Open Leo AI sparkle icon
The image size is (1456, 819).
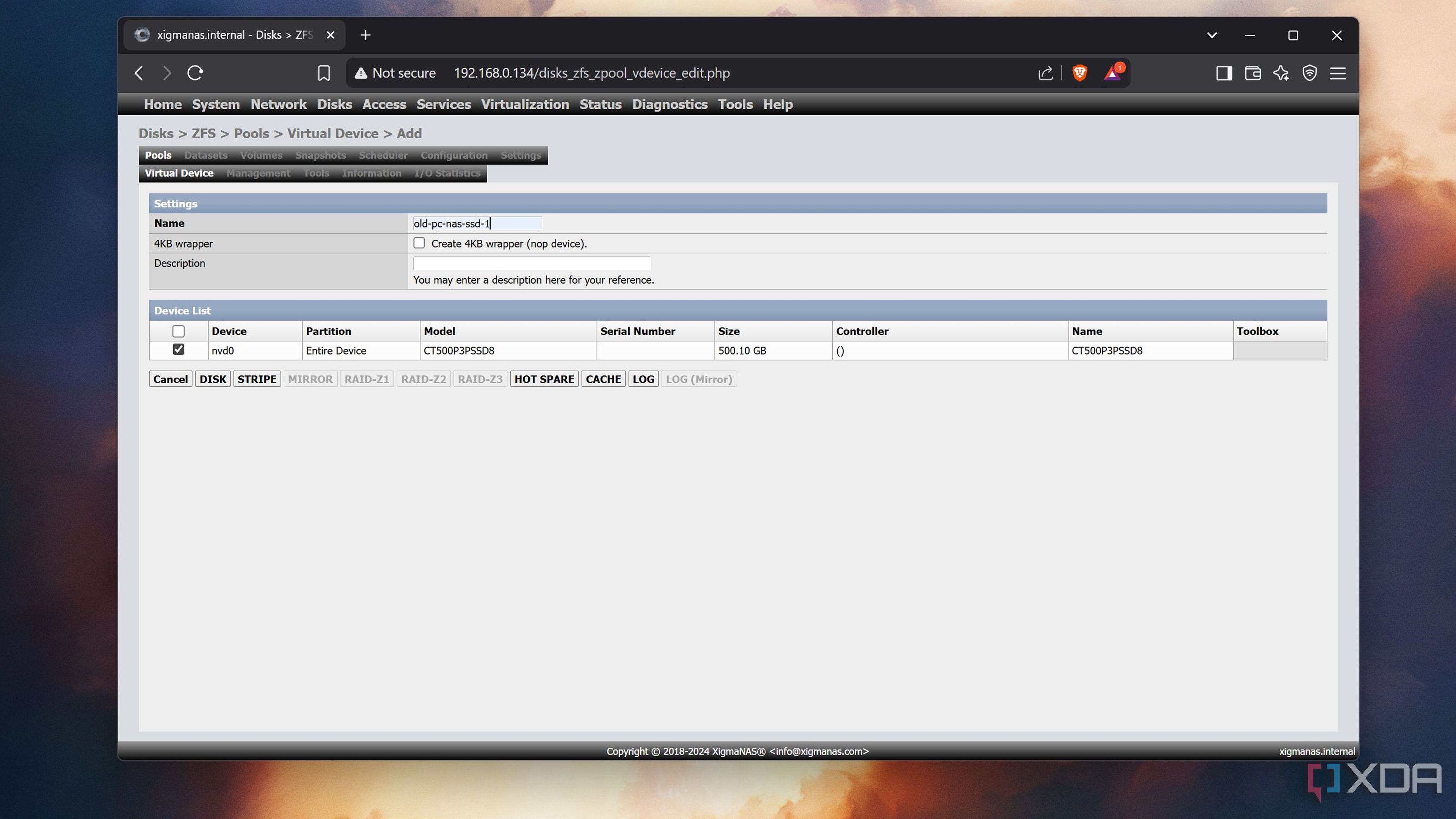pyautogui.click(x=1281, y=73)
